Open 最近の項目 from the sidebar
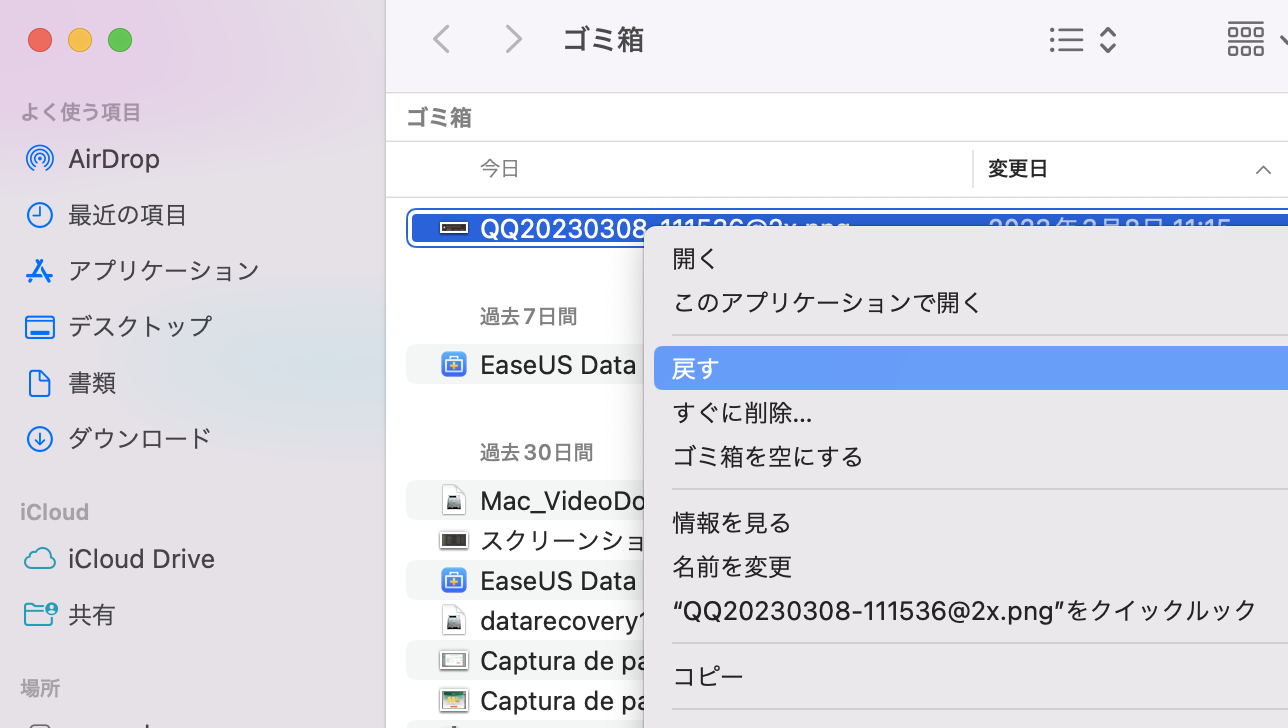The height and width of the screenshot is (728, 1288). click(40, 214)
